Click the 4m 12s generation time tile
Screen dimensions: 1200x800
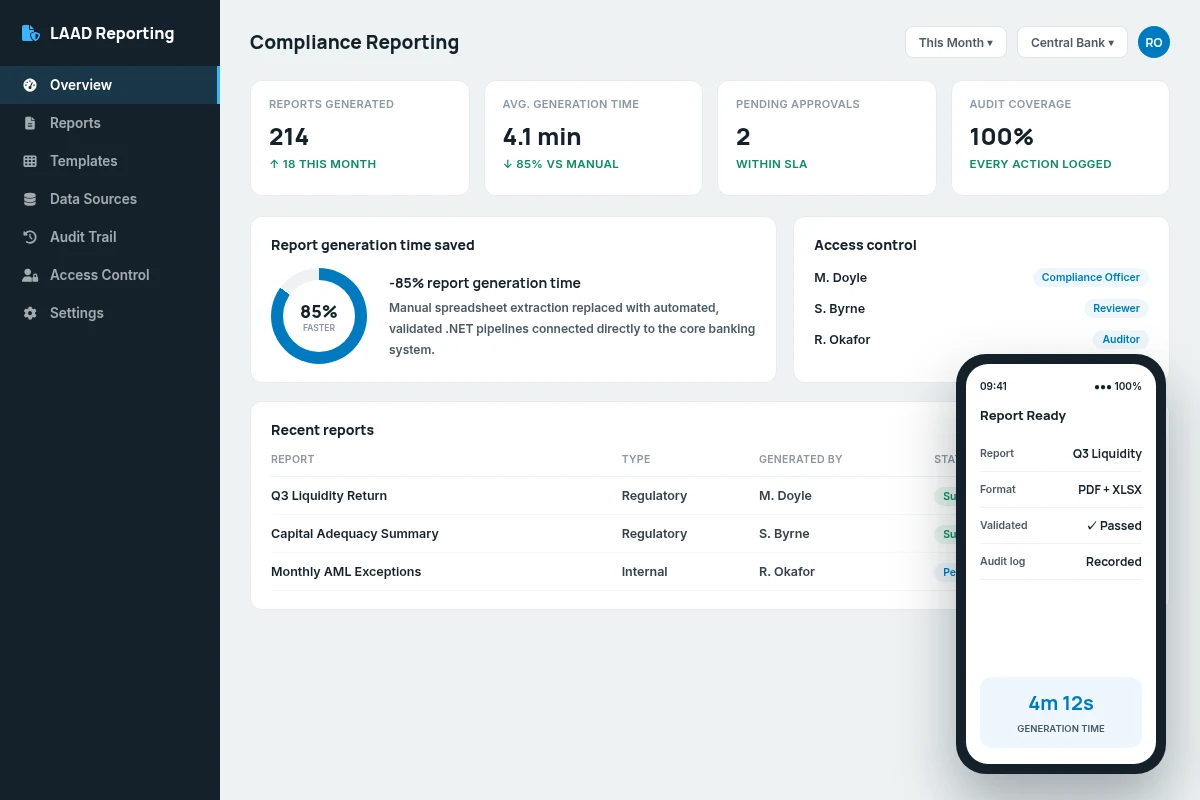(1061, 712)
